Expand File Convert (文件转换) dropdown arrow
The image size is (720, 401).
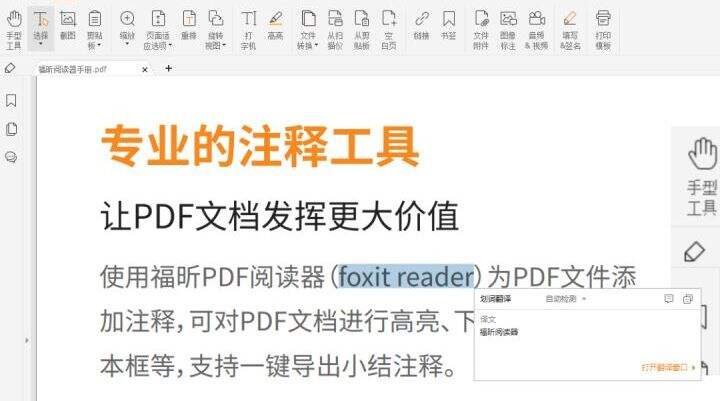tap(316, 45)
